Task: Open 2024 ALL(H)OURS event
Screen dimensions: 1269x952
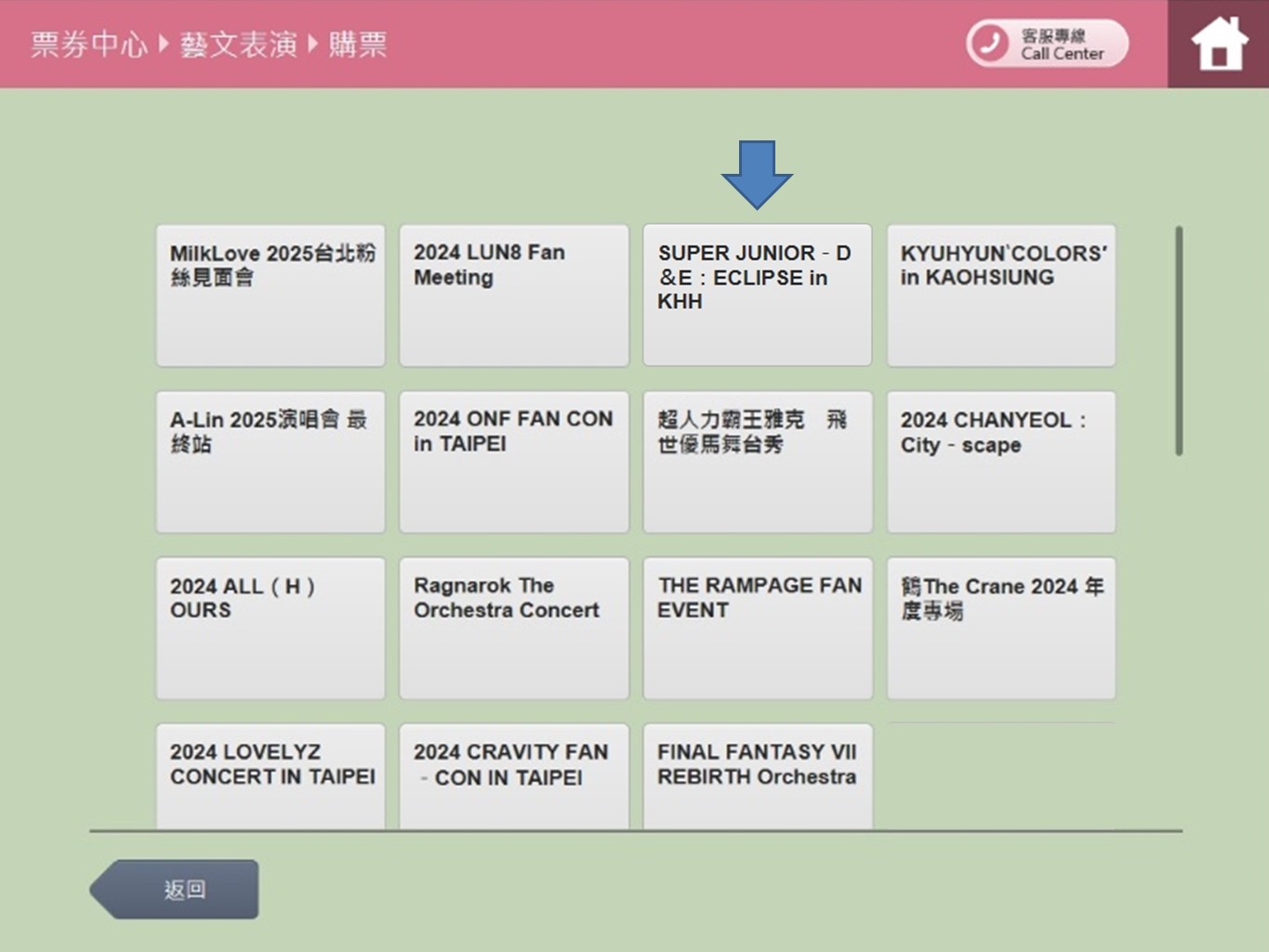Action: 271,628
